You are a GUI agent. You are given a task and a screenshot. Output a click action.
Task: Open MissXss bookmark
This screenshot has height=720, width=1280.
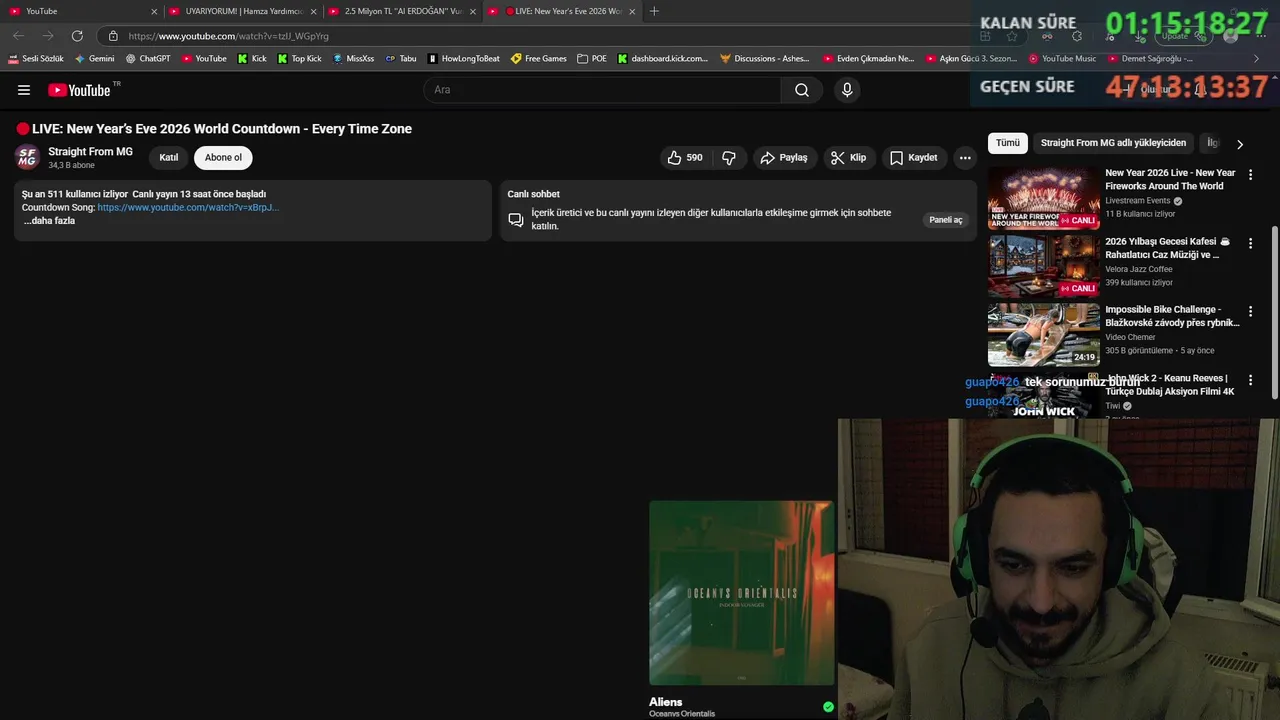(x=353, y=59)
